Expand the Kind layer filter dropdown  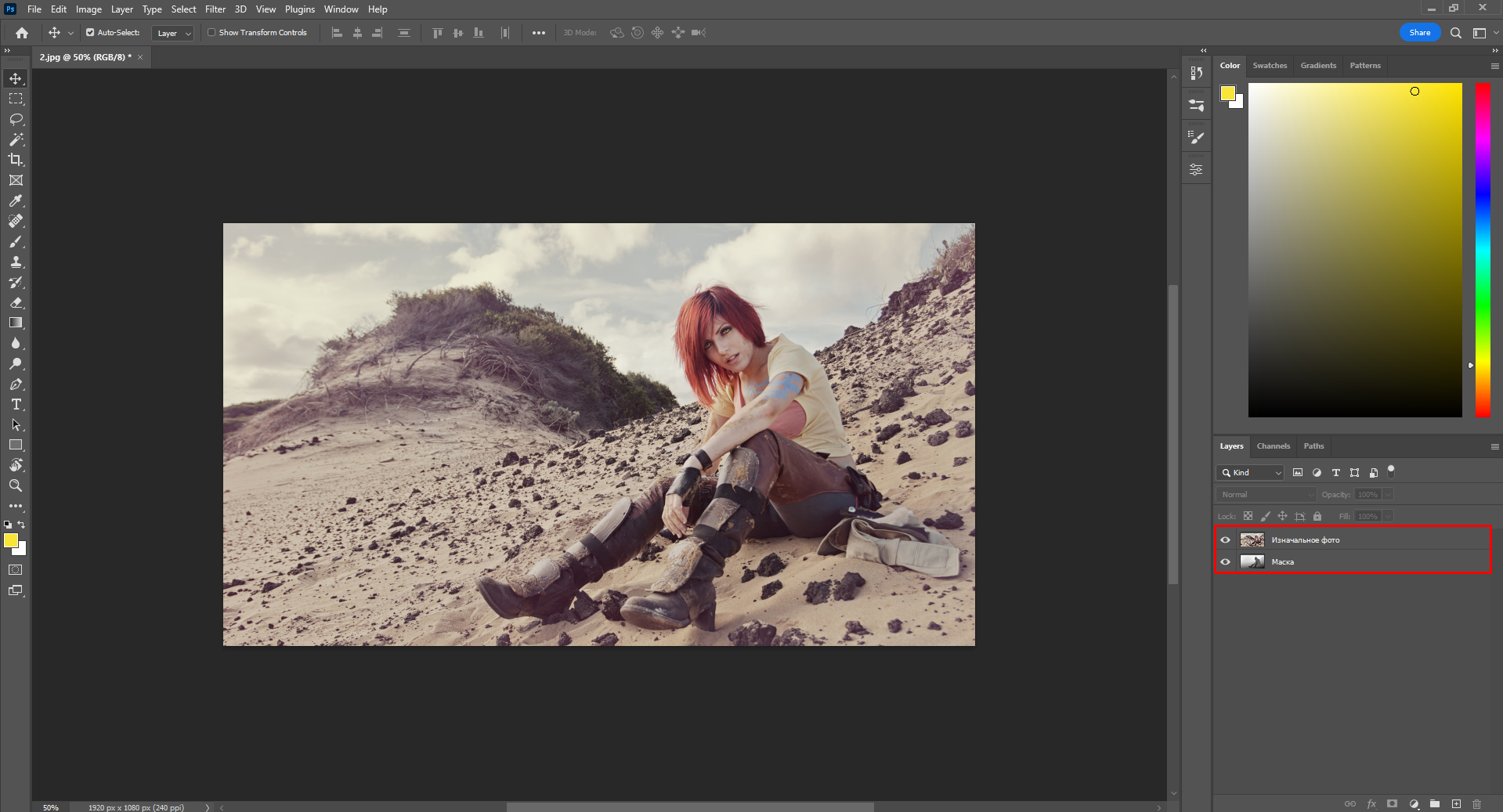point(1251,472)
